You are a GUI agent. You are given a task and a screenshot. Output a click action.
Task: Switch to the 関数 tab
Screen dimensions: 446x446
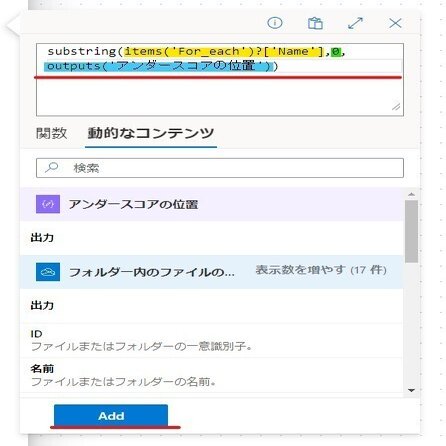pyautogui.click(x=51, y=133)
